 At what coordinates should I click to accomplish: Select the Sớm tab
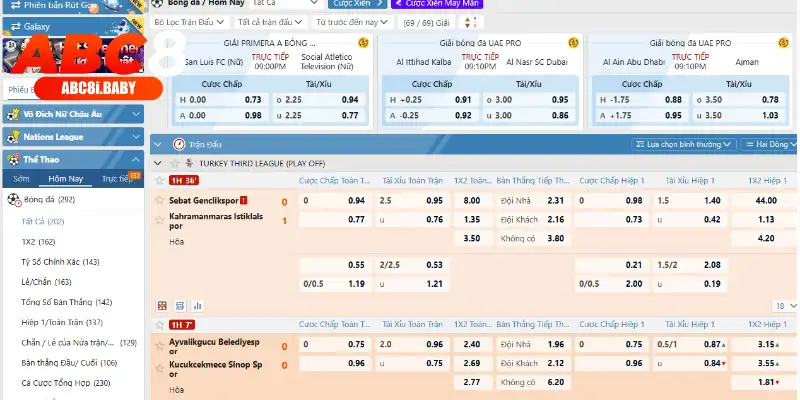click(23, 179)
